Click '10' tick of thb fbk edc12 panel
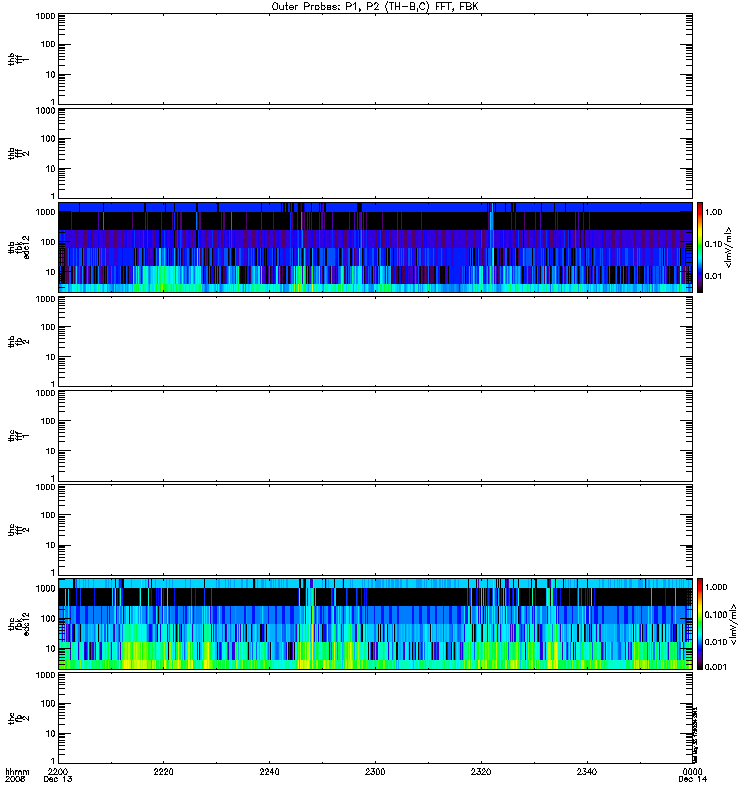 (x=51, y=272)
